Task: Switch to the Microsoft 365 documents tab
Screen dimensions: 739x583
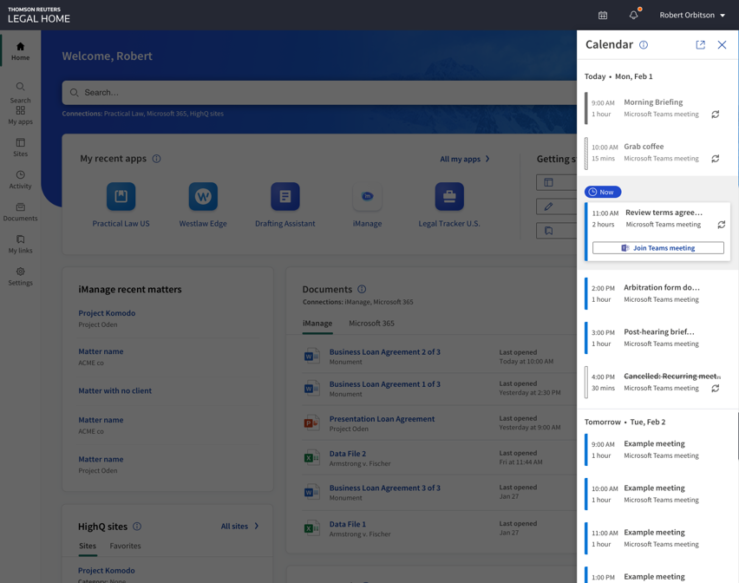Action: (x=371, y=323)
